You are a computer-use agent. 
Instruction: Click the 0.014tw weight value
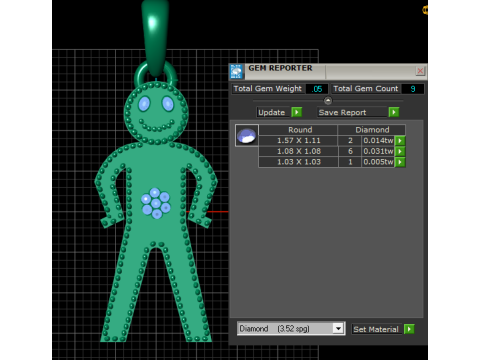point(378,140)
